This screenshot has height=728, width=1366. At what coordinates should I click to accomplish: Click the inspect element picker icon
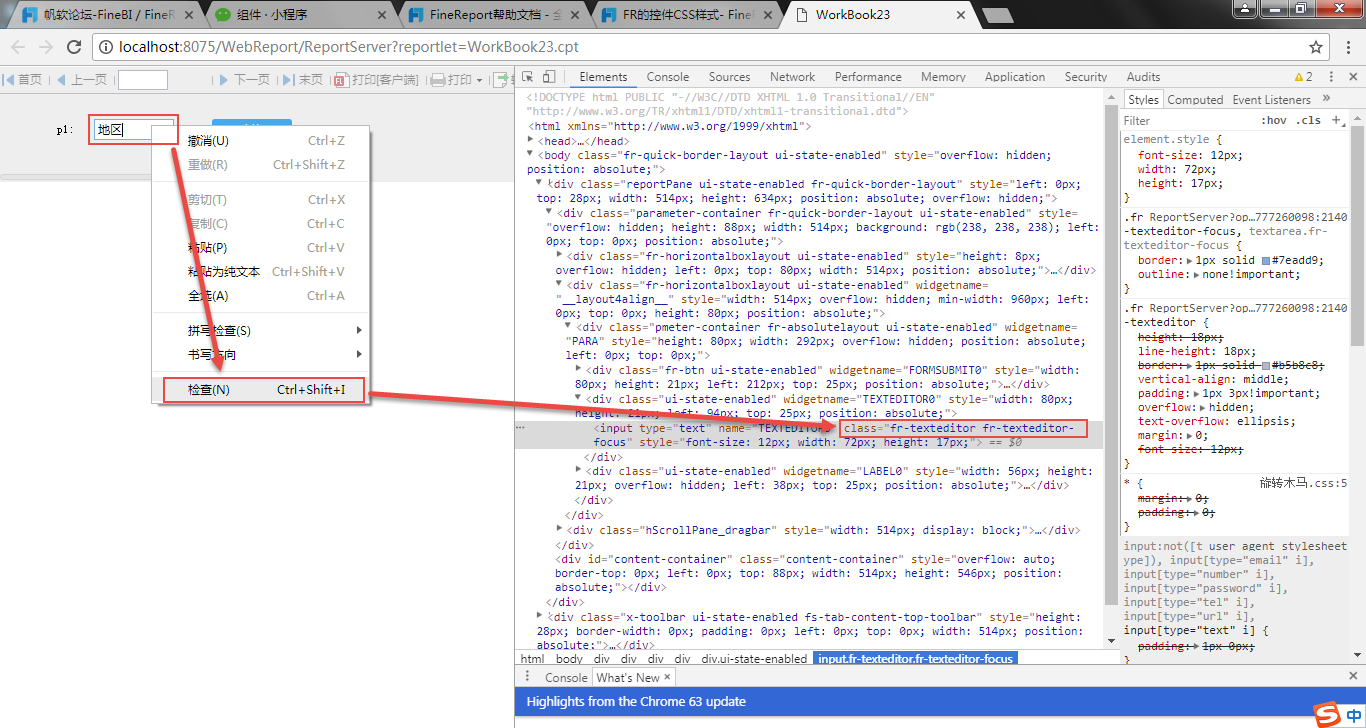[528, 77]
